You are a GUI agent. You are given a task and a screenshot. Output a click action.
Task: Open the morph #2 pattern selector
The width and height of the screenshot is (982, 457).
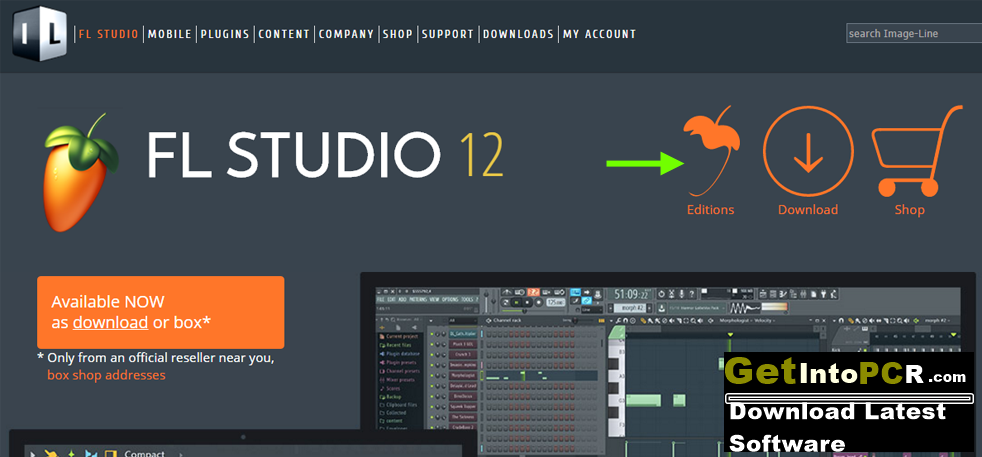click(629, 308)
